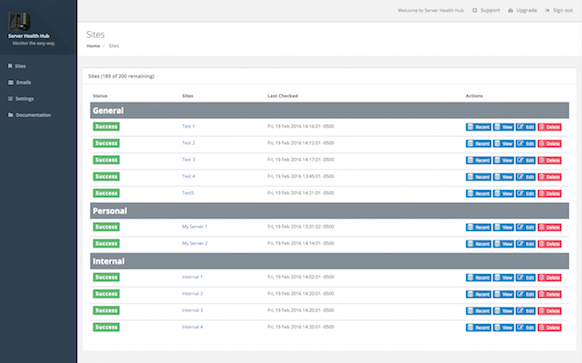The width and height of the screenshot is (582, 363).
Task: Click View button for Test5
Action: (503, 194)
